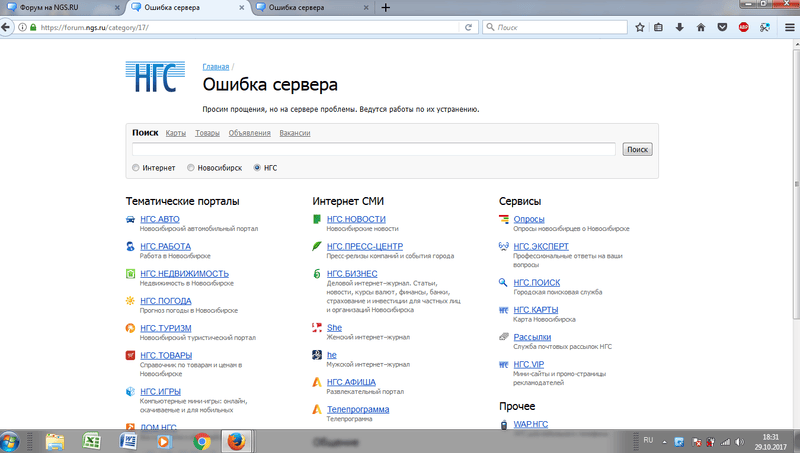The width and height of the screenshot is (800, 453).
Task: Open the history dropdown in the address bar
Action: click(457, 27)
